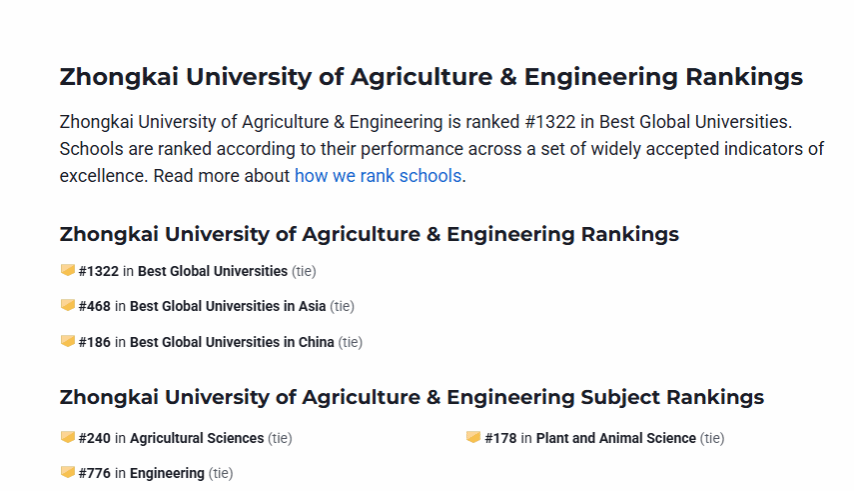Click the "(tie)" label after Plant and Animal Science
The image size is (854, 491).
click(x=712, y=438)
